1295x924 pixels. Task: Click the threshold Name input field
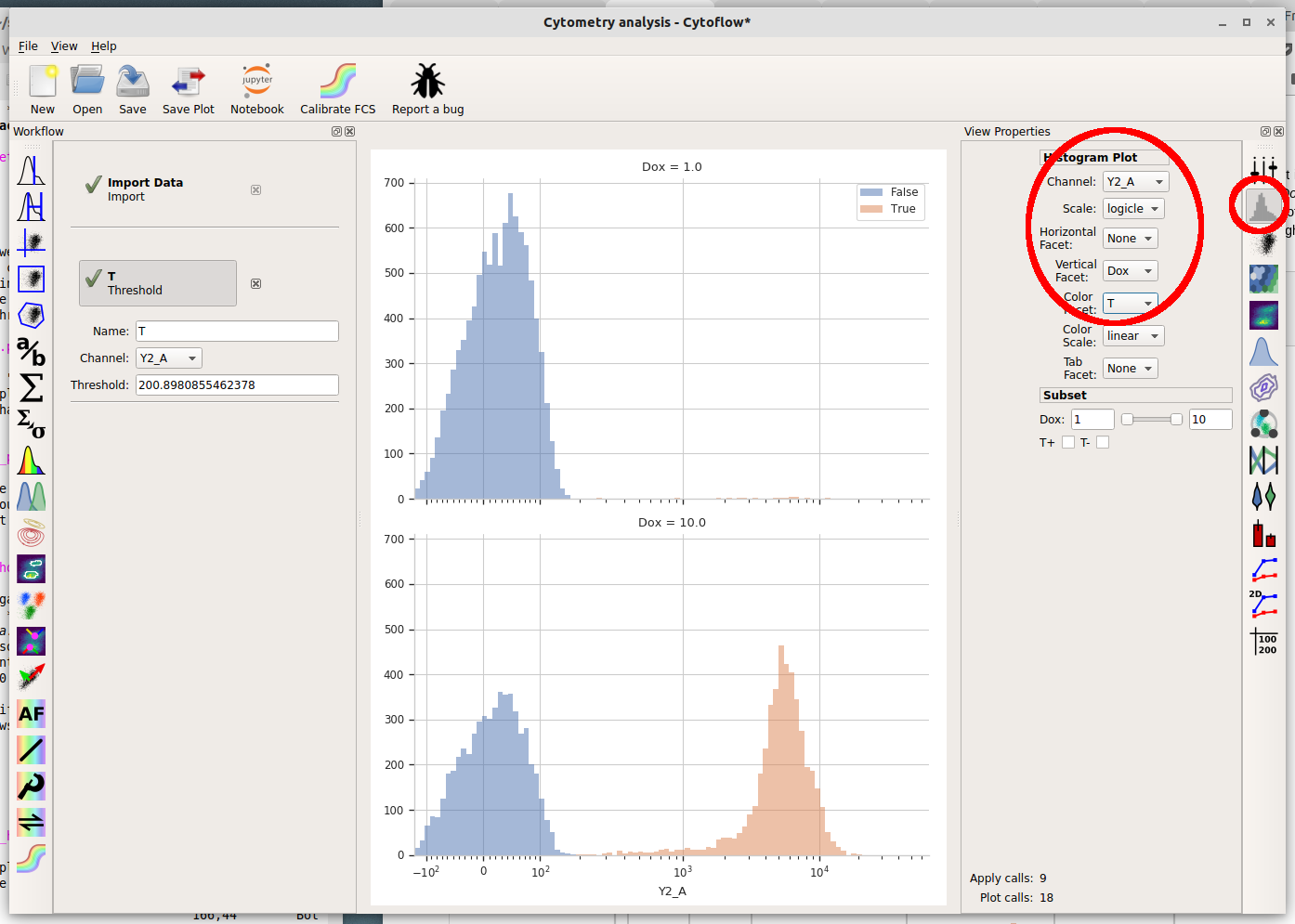tap(237, 332)
